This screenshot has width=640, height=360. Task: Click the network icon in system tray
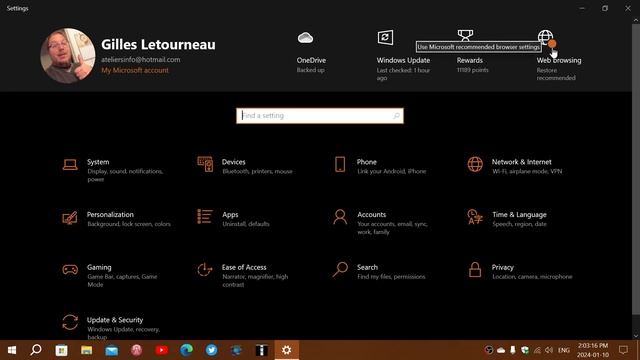[x=537, y=350]
